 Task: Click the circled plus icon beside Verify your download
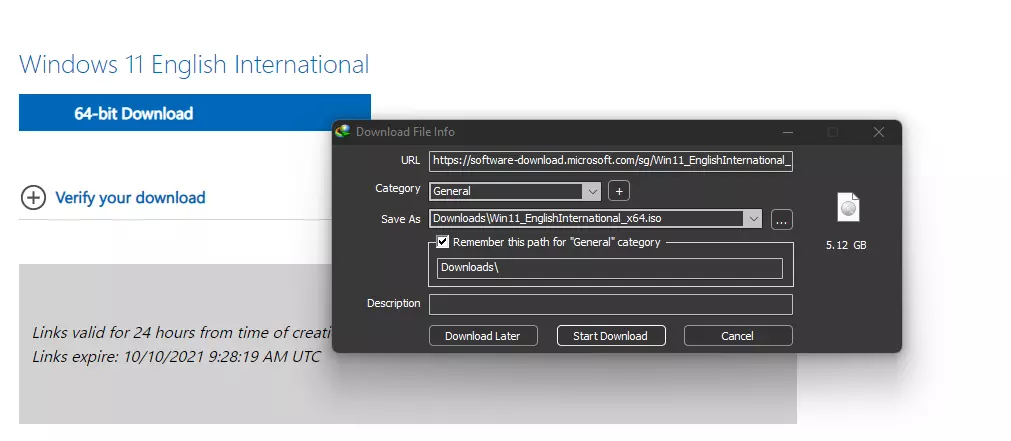coord(33,198)
